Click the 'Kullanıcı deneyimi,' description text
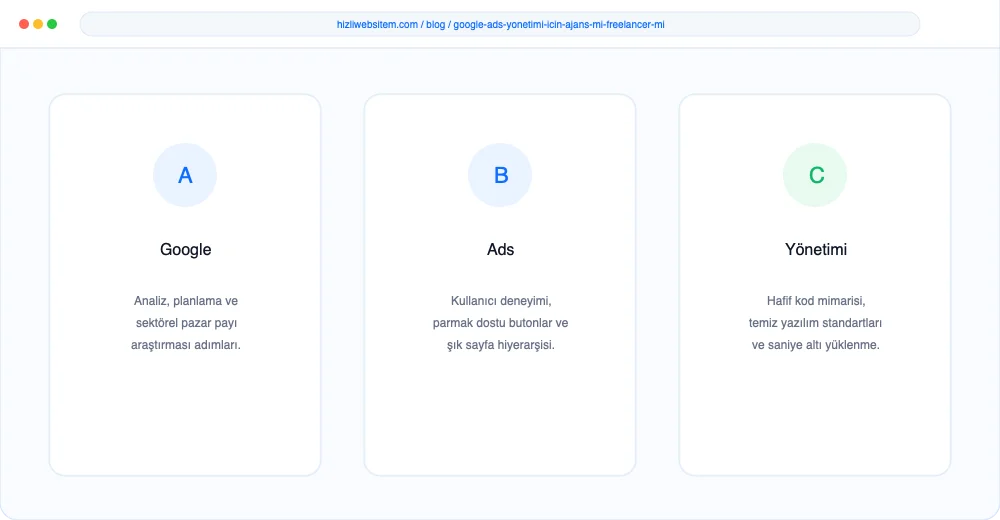 pos(501,301)
